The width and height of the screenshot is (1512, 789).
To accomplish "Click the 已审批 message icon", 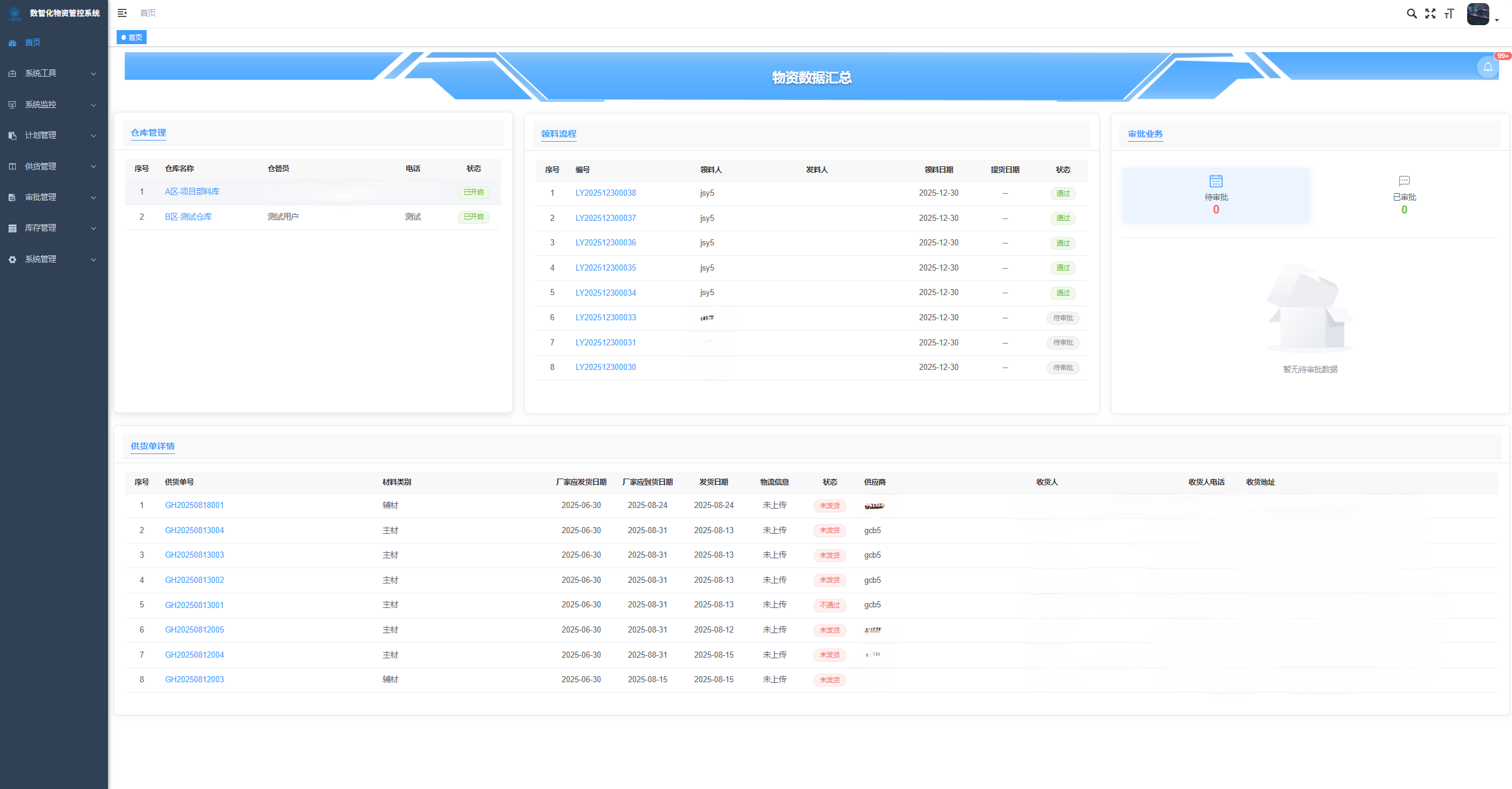I will [x=1404, y=181].
